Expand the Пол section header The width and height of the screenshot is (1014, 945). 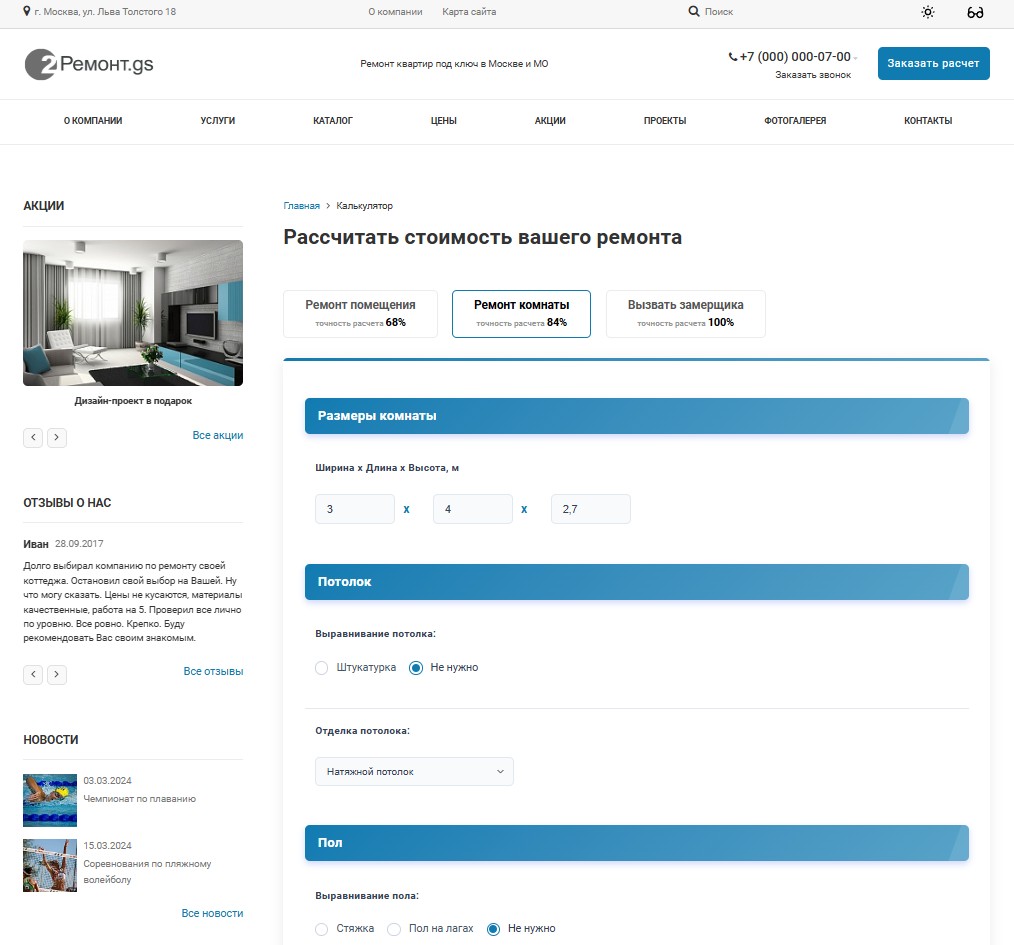[x=636, y=843]
